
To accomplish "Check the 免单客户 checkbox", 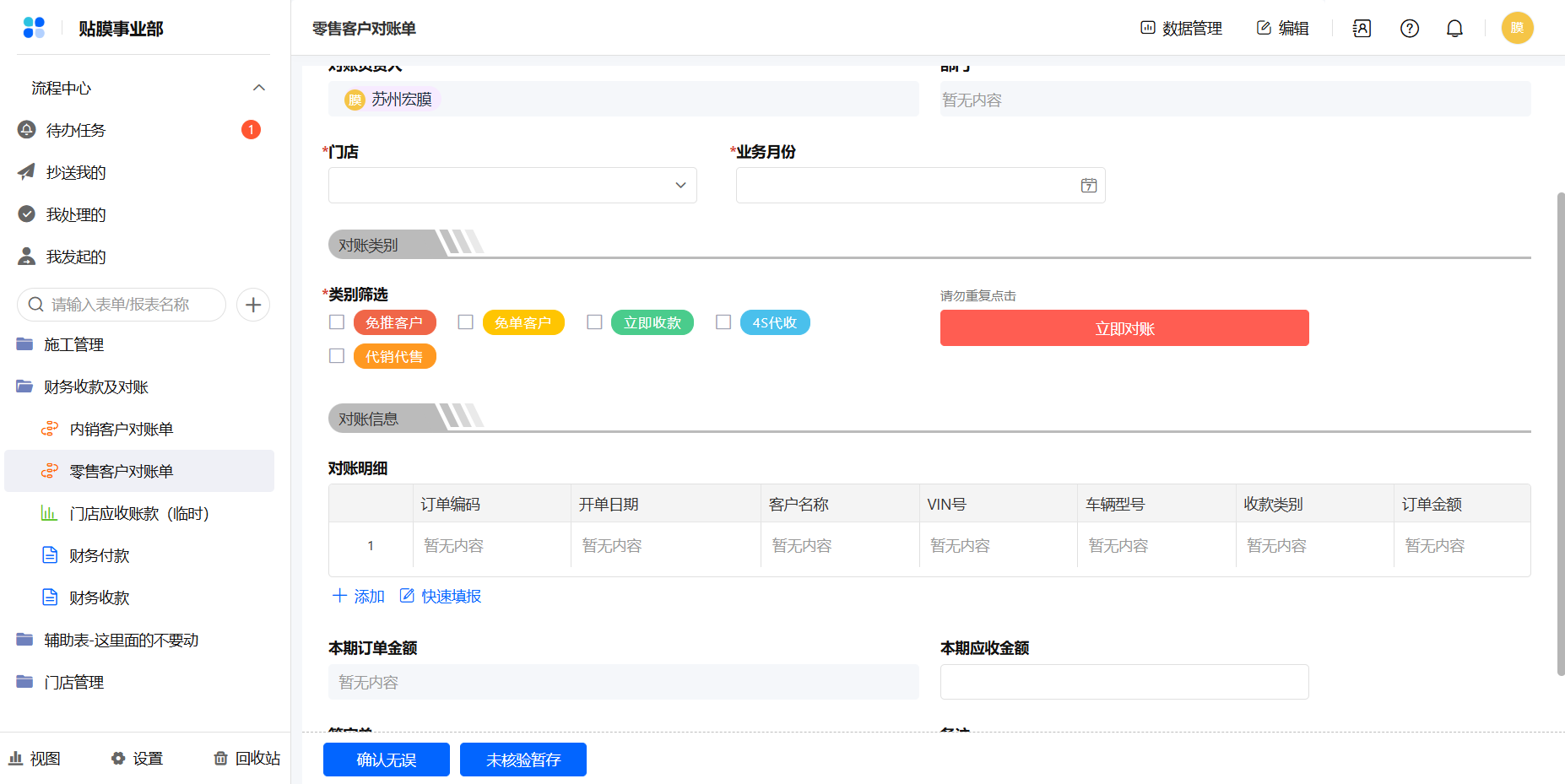I will point(466,322).
